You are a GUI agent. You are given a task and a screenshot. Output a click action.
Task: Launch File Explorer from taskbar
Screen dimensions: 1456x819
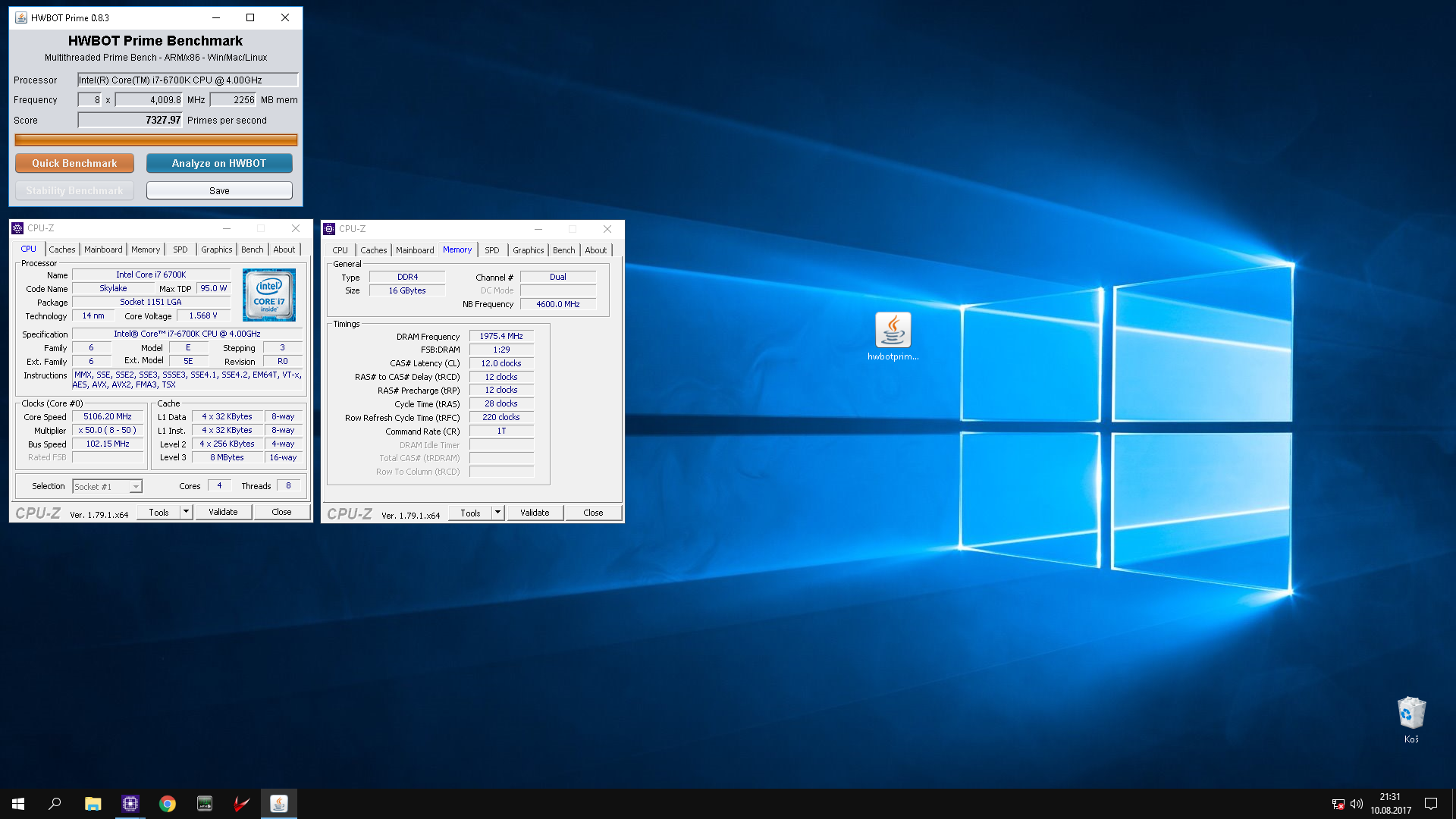coord(93,804)
